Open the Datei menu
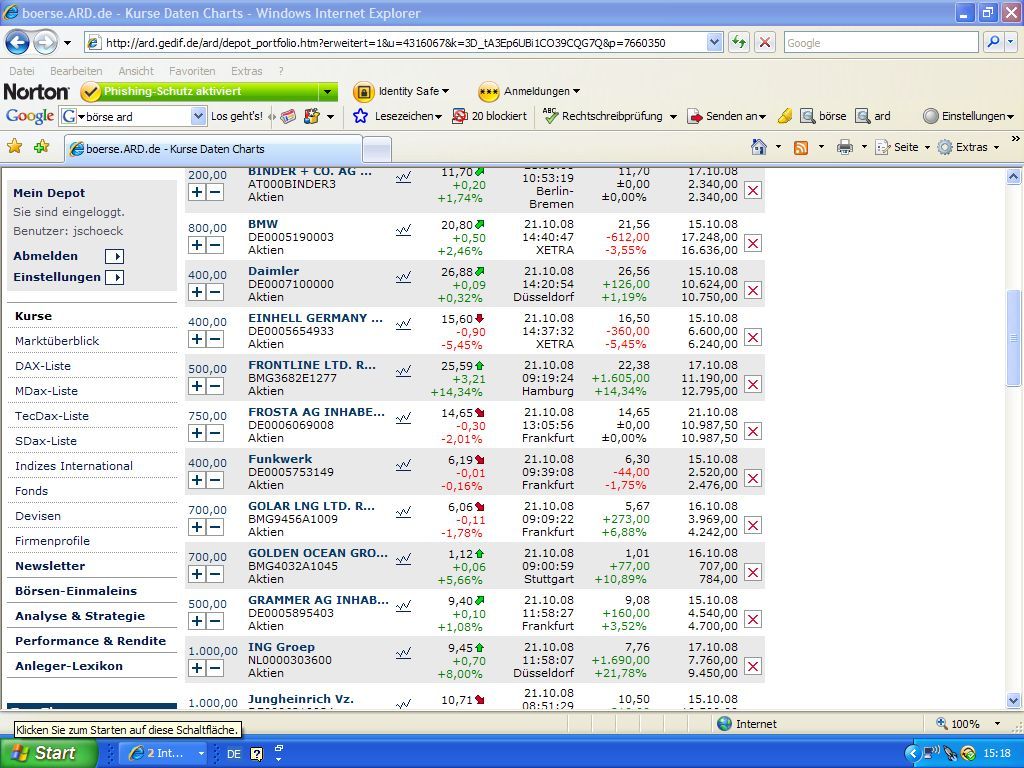1024x768 pixels. pos(22,71)
